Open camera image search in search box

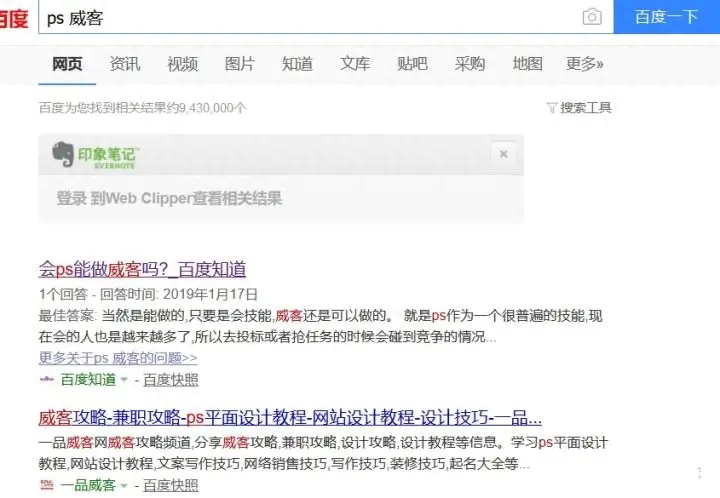(592, 17)
